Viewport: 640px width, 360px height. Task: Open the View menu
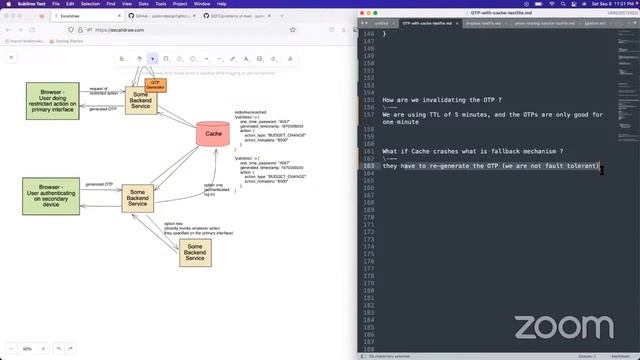(x=127, y=4)
